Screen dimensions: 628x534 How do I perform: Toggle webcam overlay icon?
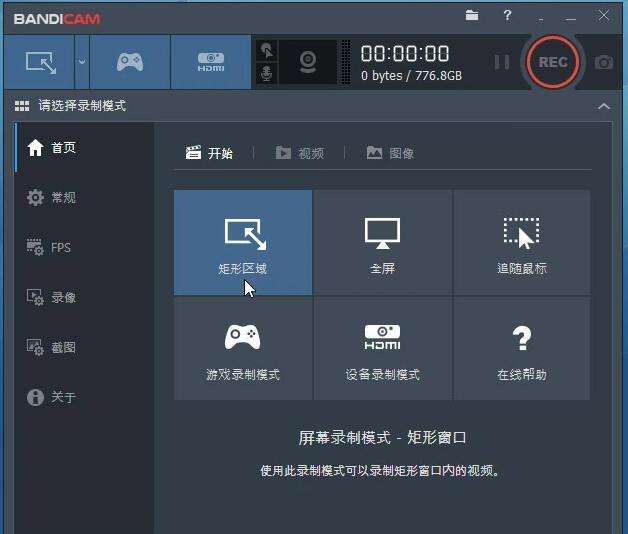pyautogui.click(x=308, y=62)
